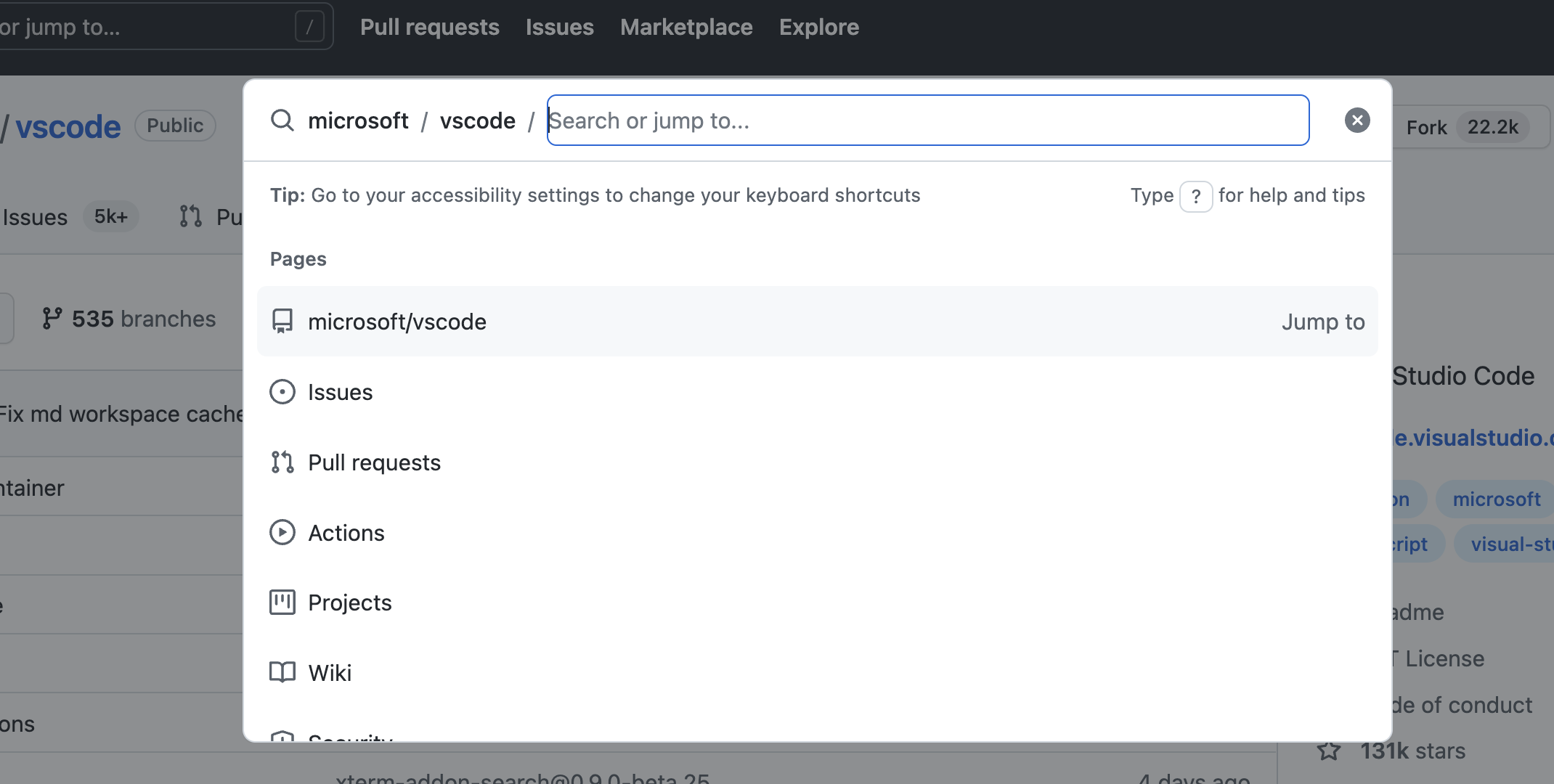Screen dimensions: 1554x784
Task: Click the Wiki book icon
Action: [282, 672]
